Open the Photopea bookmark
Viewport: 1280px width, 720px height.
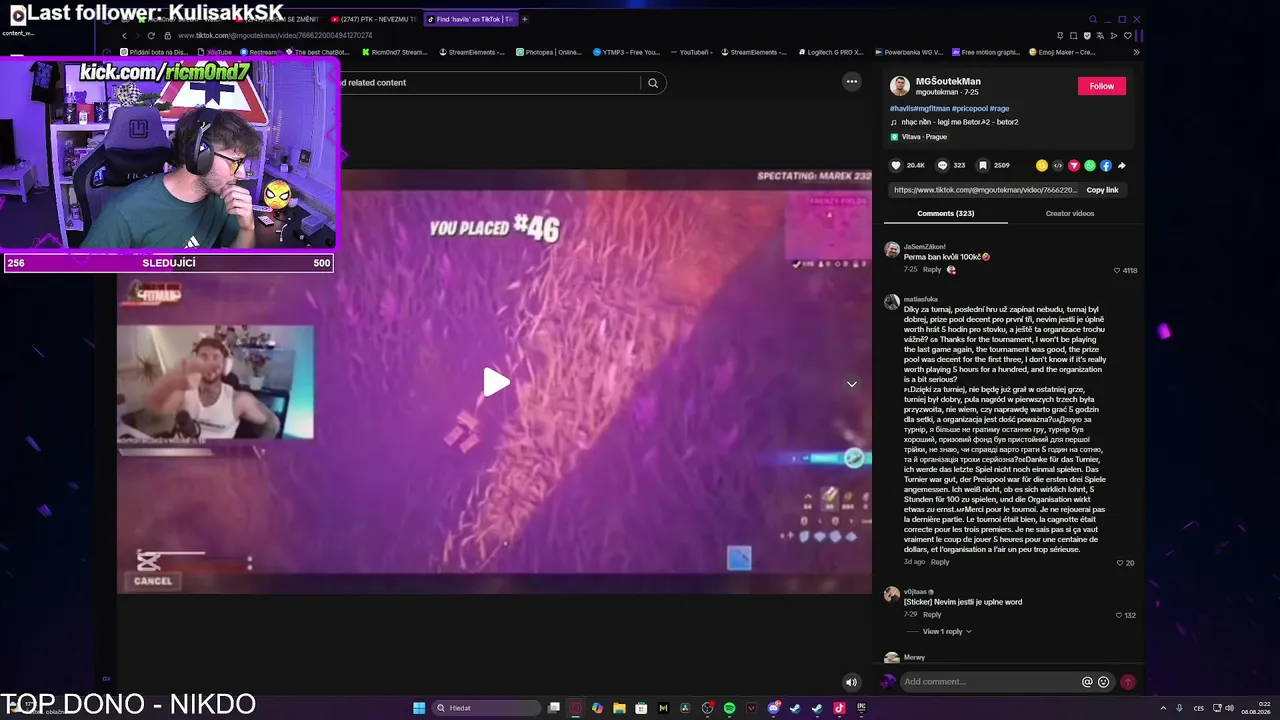click(549, 52)
